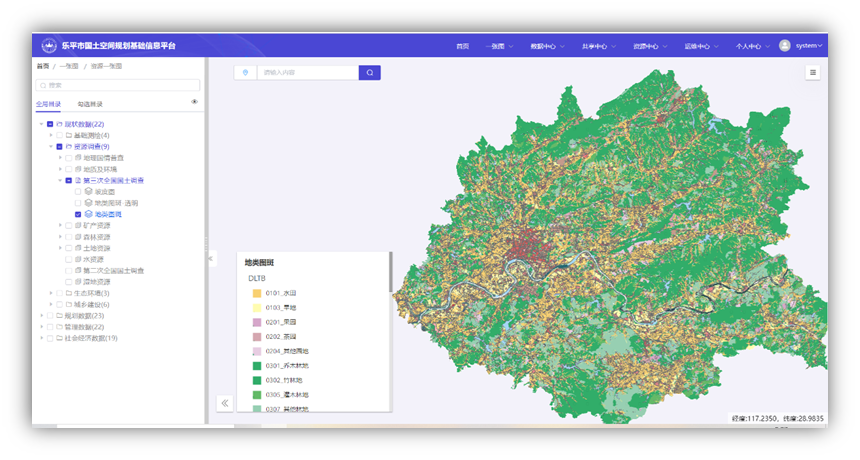Screen dimensions: 860x460
Task: Click the 0101_水田 legend color swatch
Action: click(x=257, y=294)
